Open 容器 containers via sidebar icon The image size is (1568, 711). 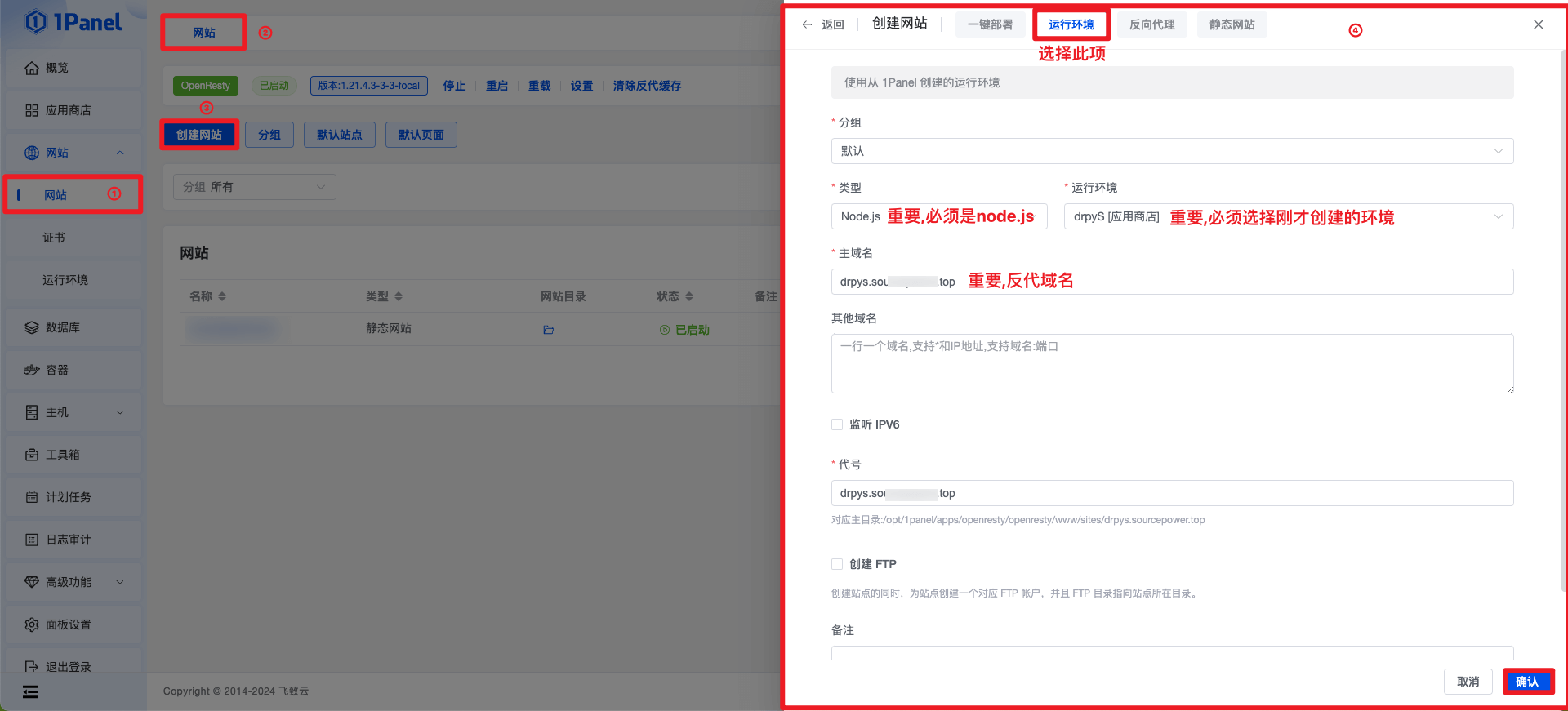coord(32,370)
